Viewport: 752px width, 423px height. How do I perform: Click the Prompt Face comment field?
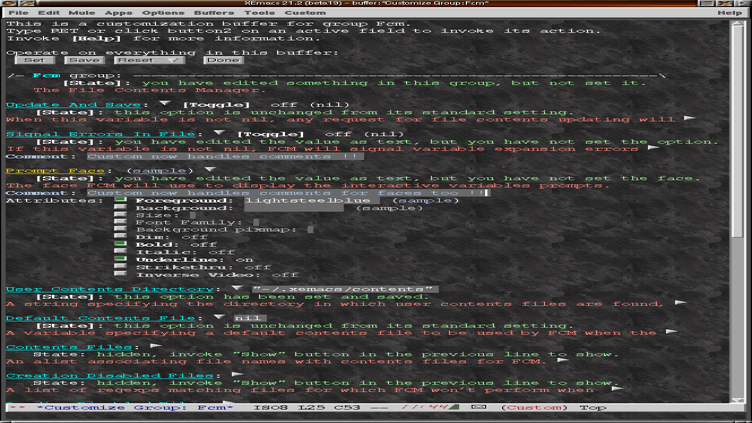click(x=289, y=193)
